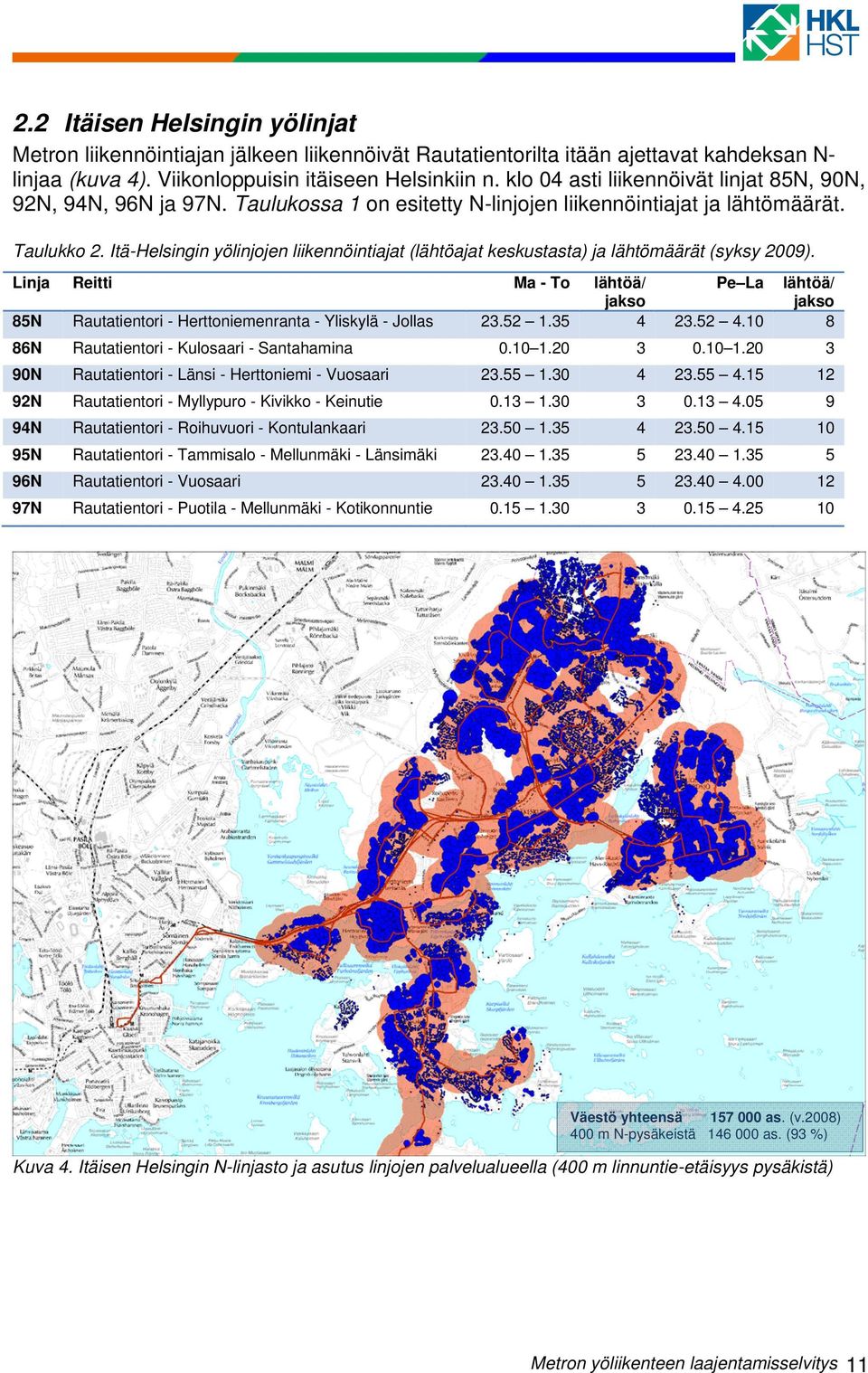Click the "Linja" column header
868x1373 pixels.
click(31, 283)
